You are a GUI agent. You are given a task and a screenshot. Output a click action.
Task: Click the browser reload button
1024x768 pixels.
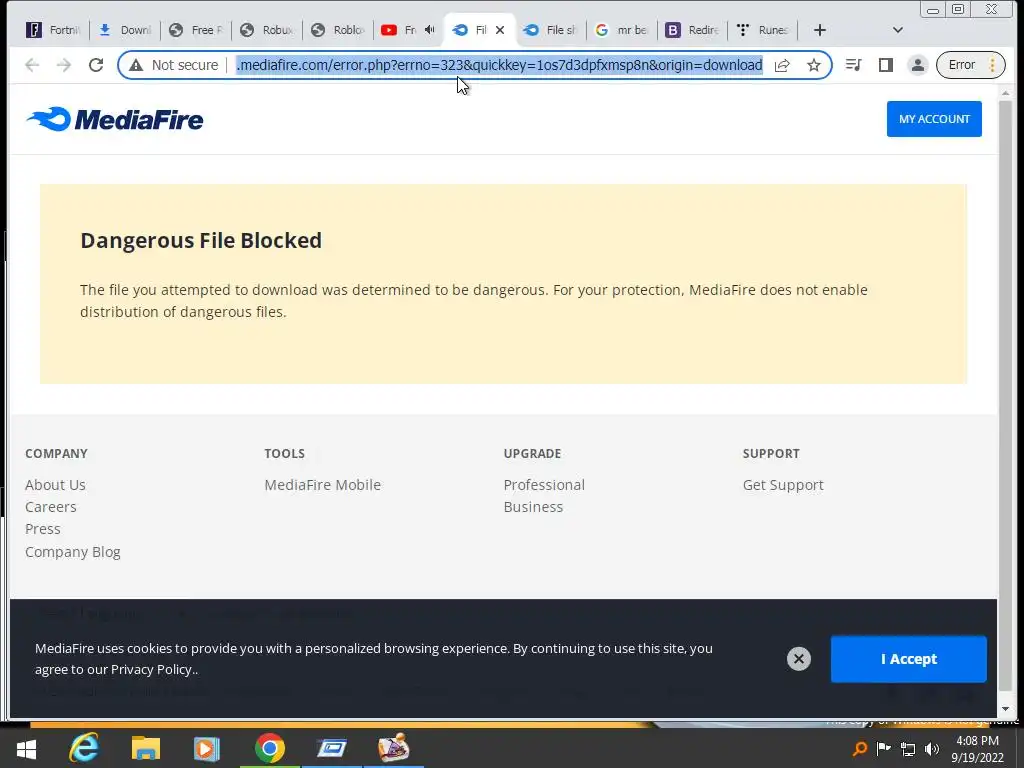point(96,65)
